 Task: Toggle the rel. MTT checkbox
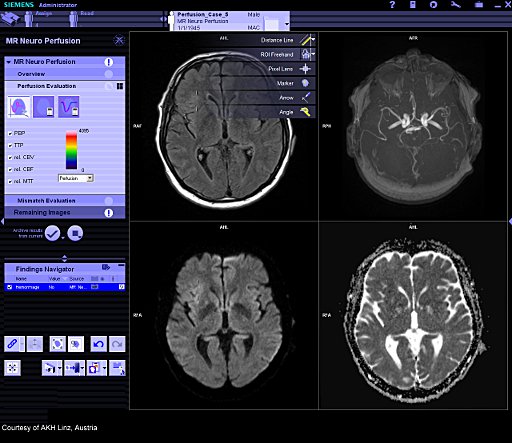tap(10, 181)
